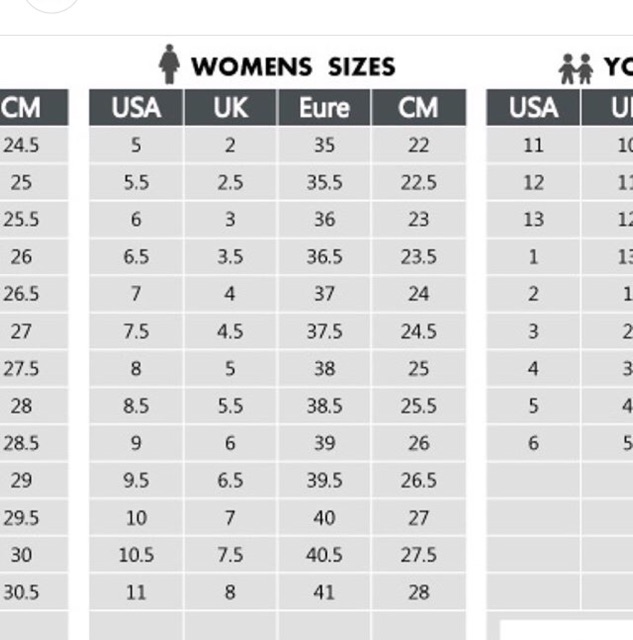
Task: Select the womens UK column header
Action: (231, 107)
